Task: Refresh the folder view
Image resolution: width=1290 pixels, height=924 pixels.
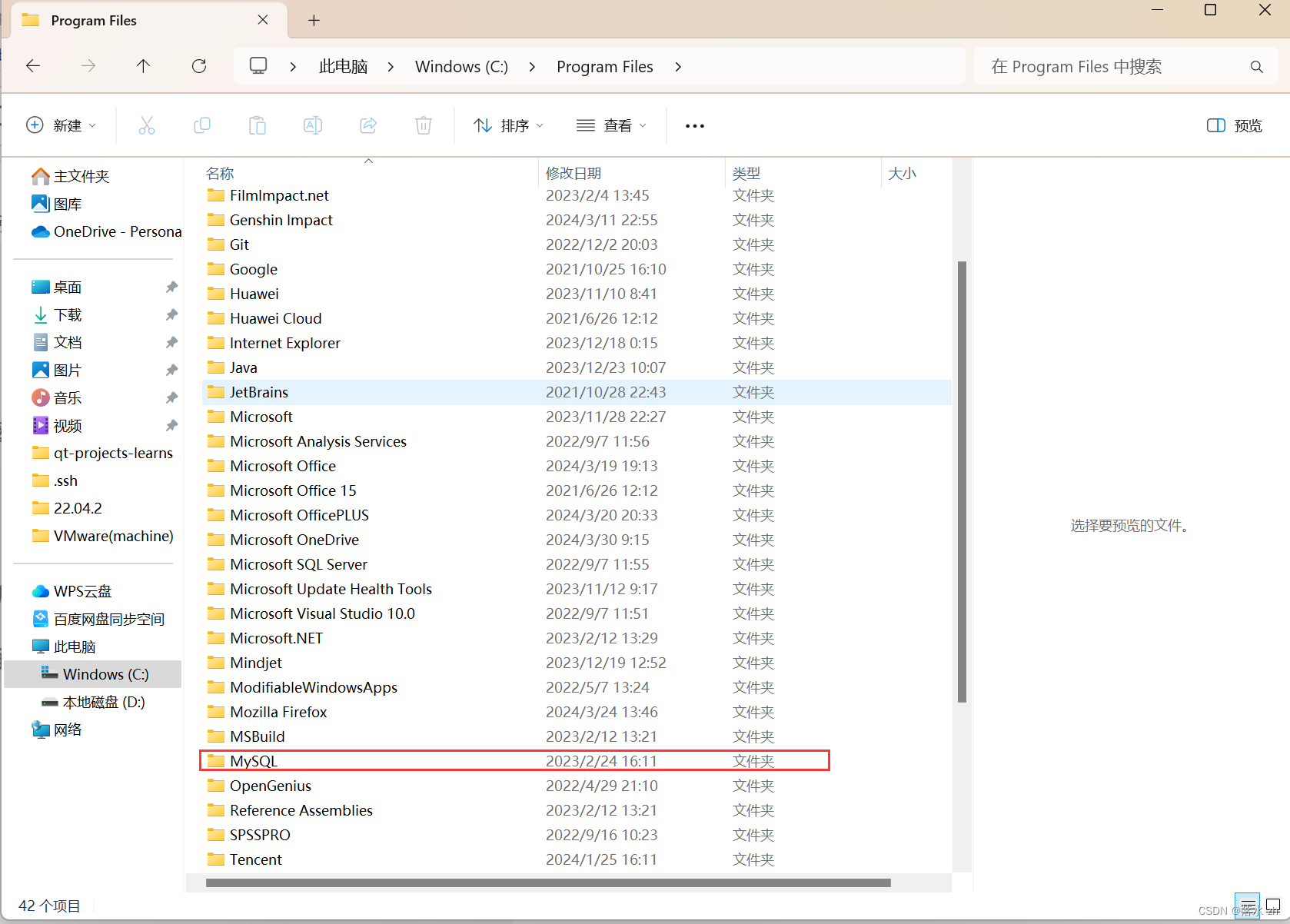Action: [199, 66]
